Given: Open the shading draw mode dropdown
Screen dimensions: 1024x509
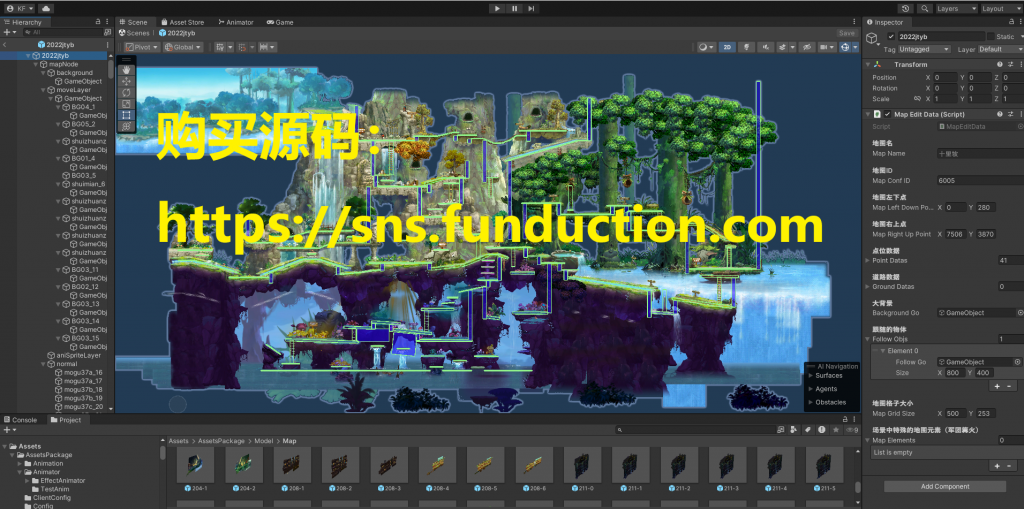Looking at the screenshot, I should [707, 47].
